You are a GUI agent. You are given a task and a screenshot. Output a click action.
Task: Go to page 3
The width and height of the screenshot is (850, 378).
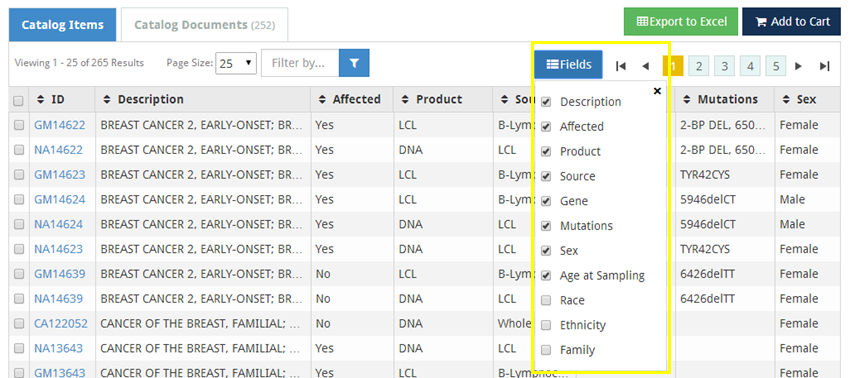pos(724,66)
